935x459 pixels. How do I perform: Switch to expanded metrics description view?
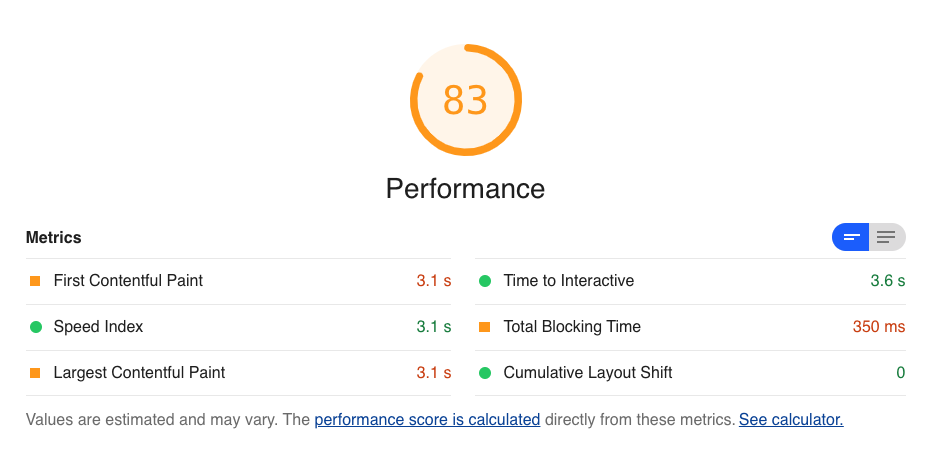click(887, 237)
